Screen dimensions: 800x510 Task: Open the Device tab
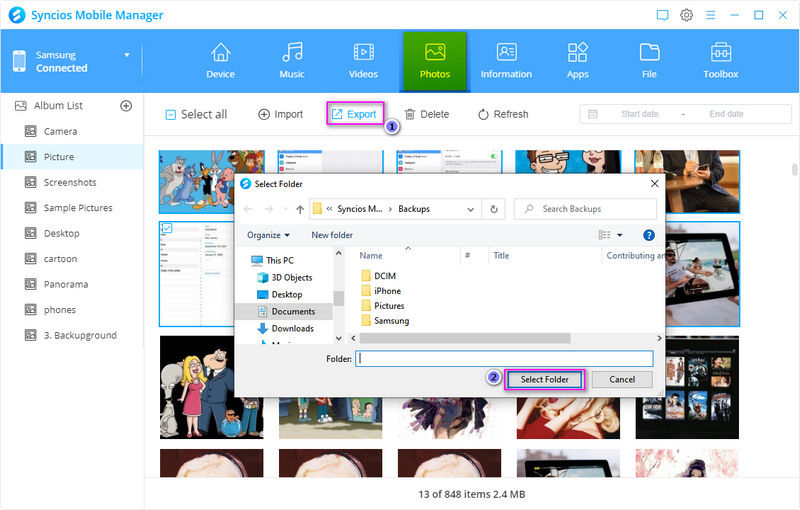click(220, 61)
